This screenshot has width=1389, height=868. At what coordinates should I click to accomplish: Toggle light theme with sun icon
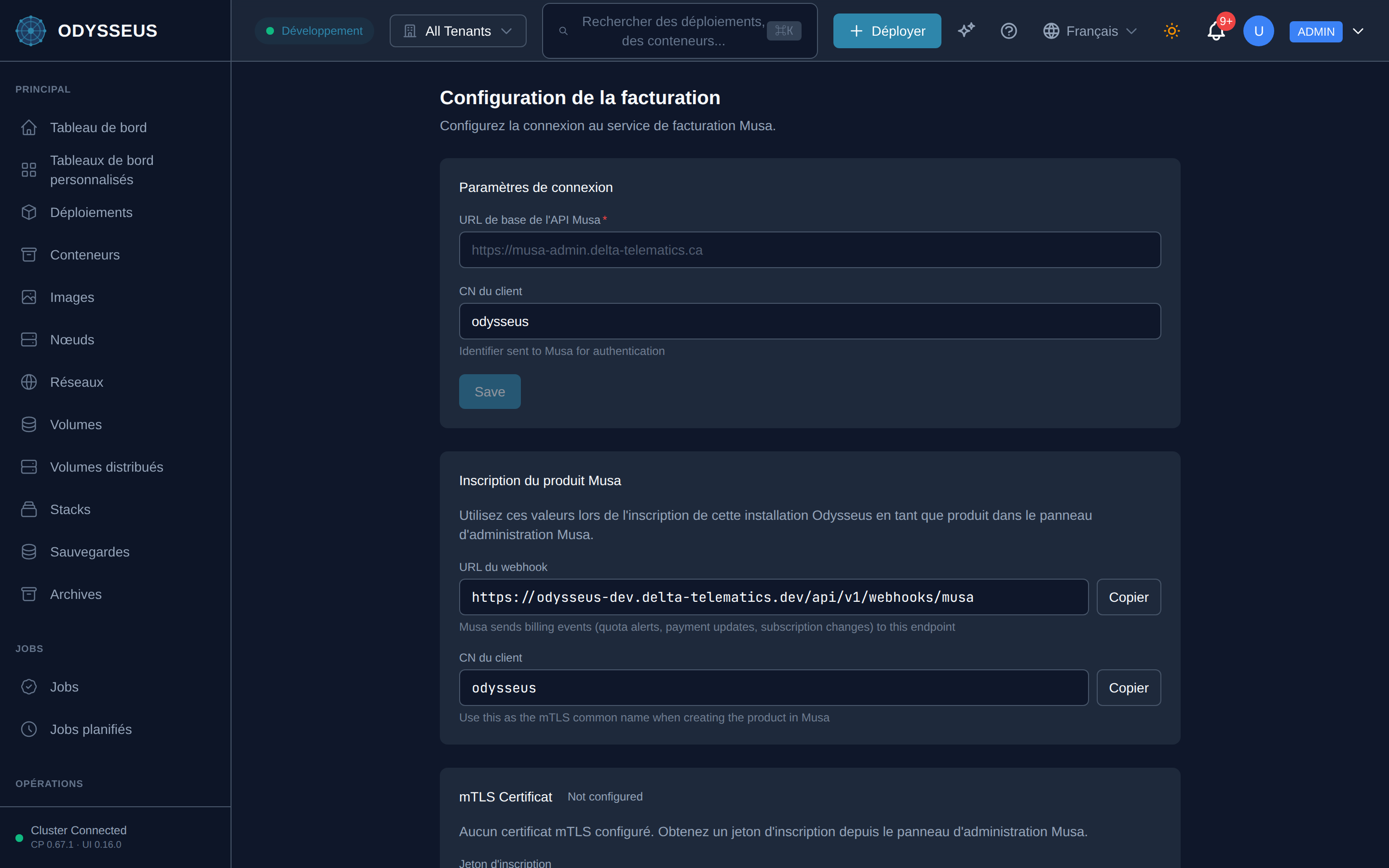point(1171,30)
